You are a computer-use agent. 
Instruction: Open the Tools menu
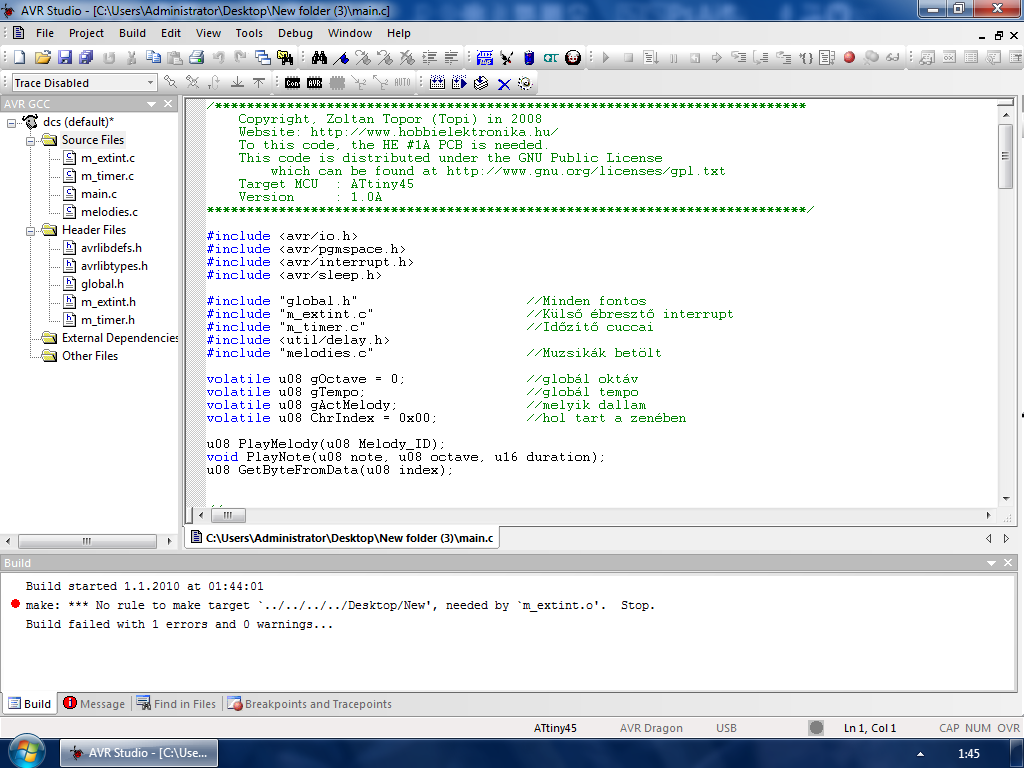249,33
